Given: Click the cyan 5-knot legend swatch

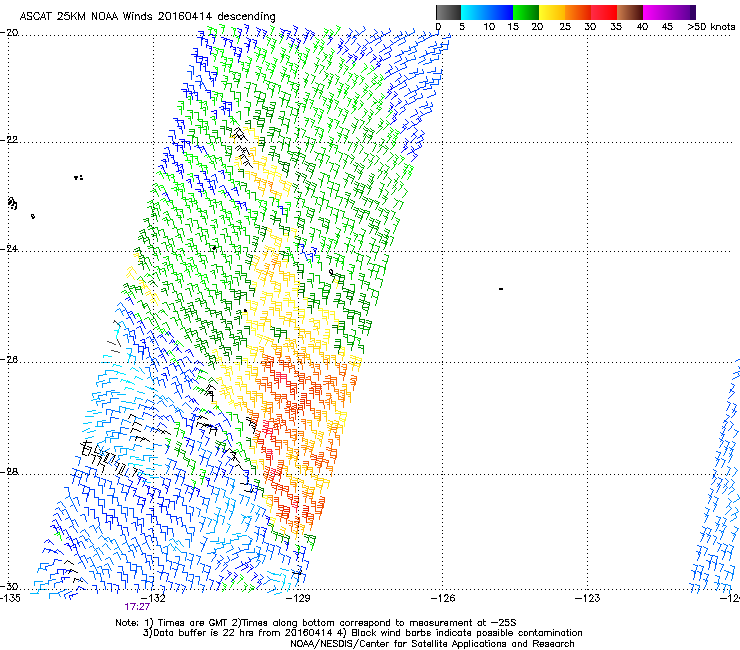Looking at the screenshot, I should point(473,12).
